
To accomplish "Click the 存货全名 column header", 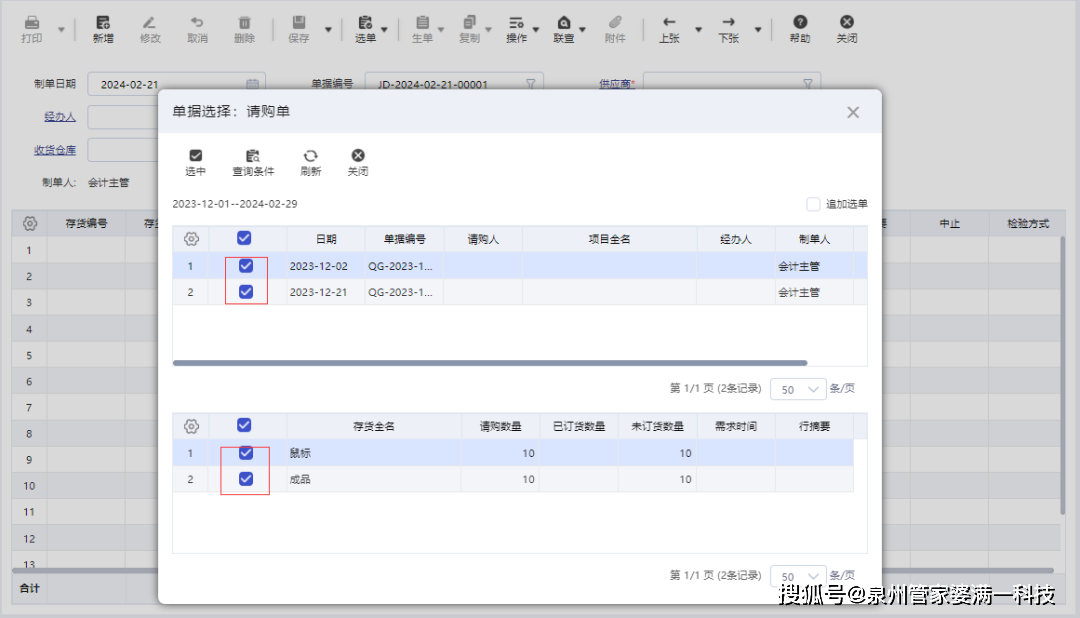I will [373, 426].
